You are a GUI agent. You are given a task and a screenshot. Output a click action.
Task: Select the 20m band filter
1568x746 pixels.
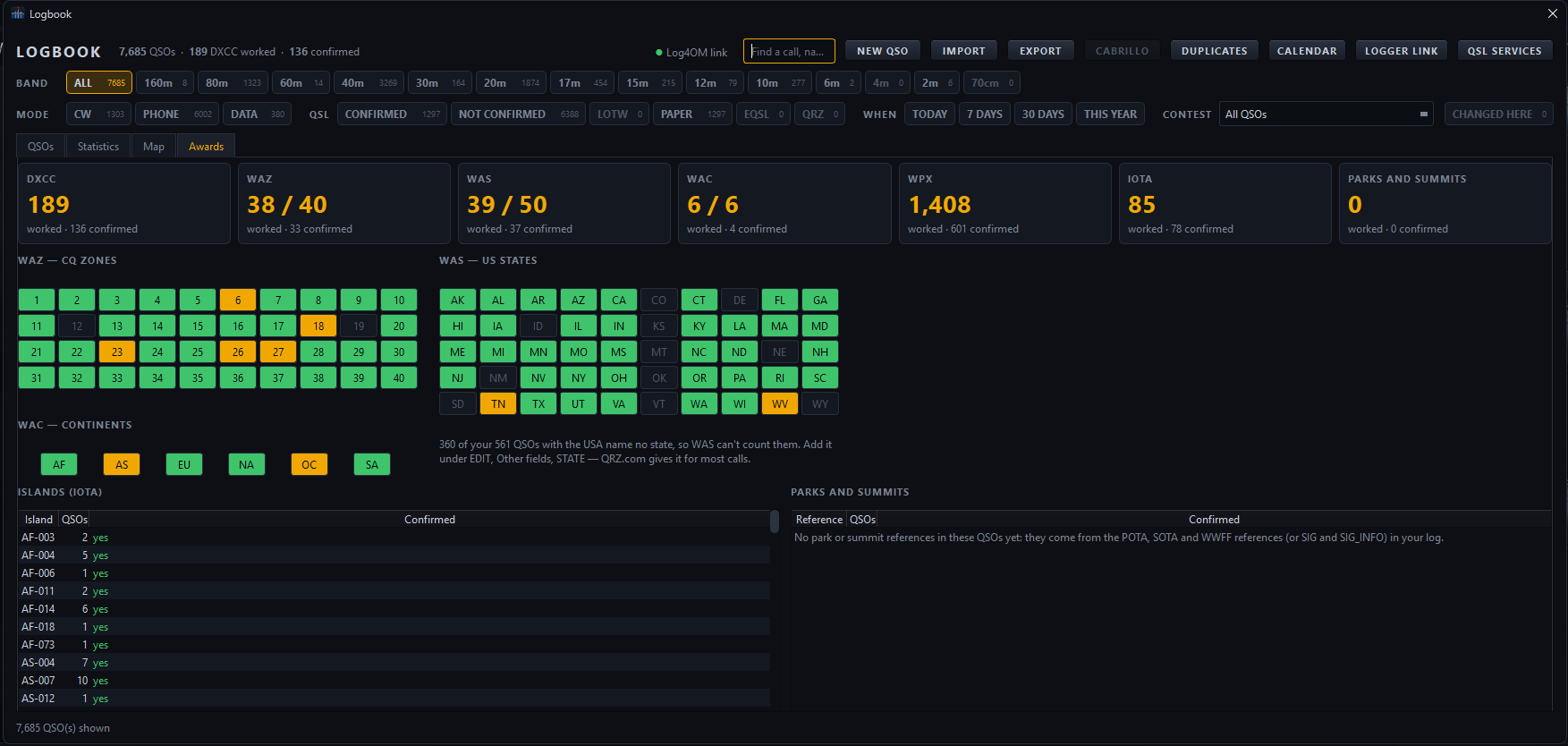tap(512, 83)
